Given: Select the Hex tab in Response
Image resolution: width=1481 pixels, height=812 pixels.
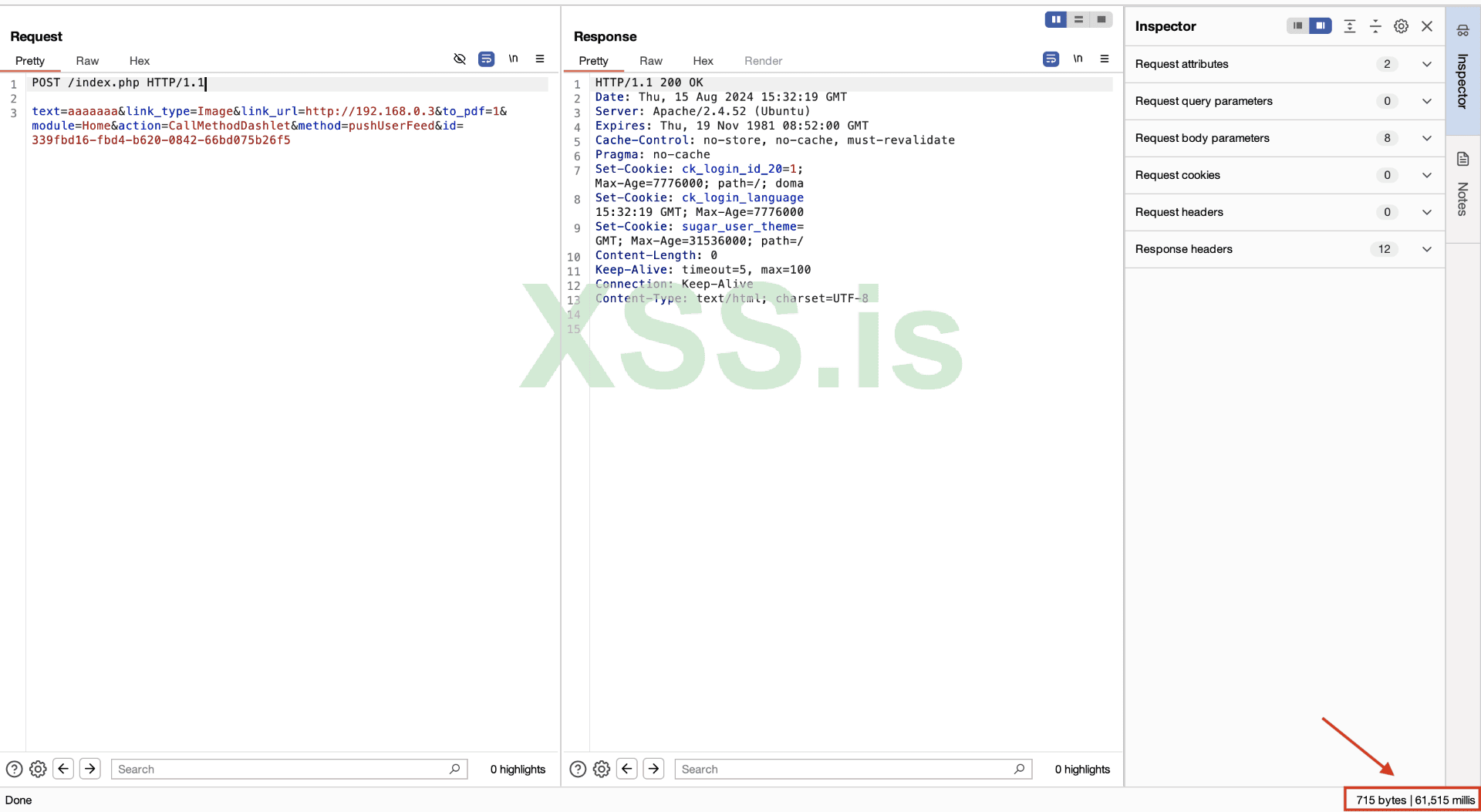Looking at the screenshot, I should point(703,61).
